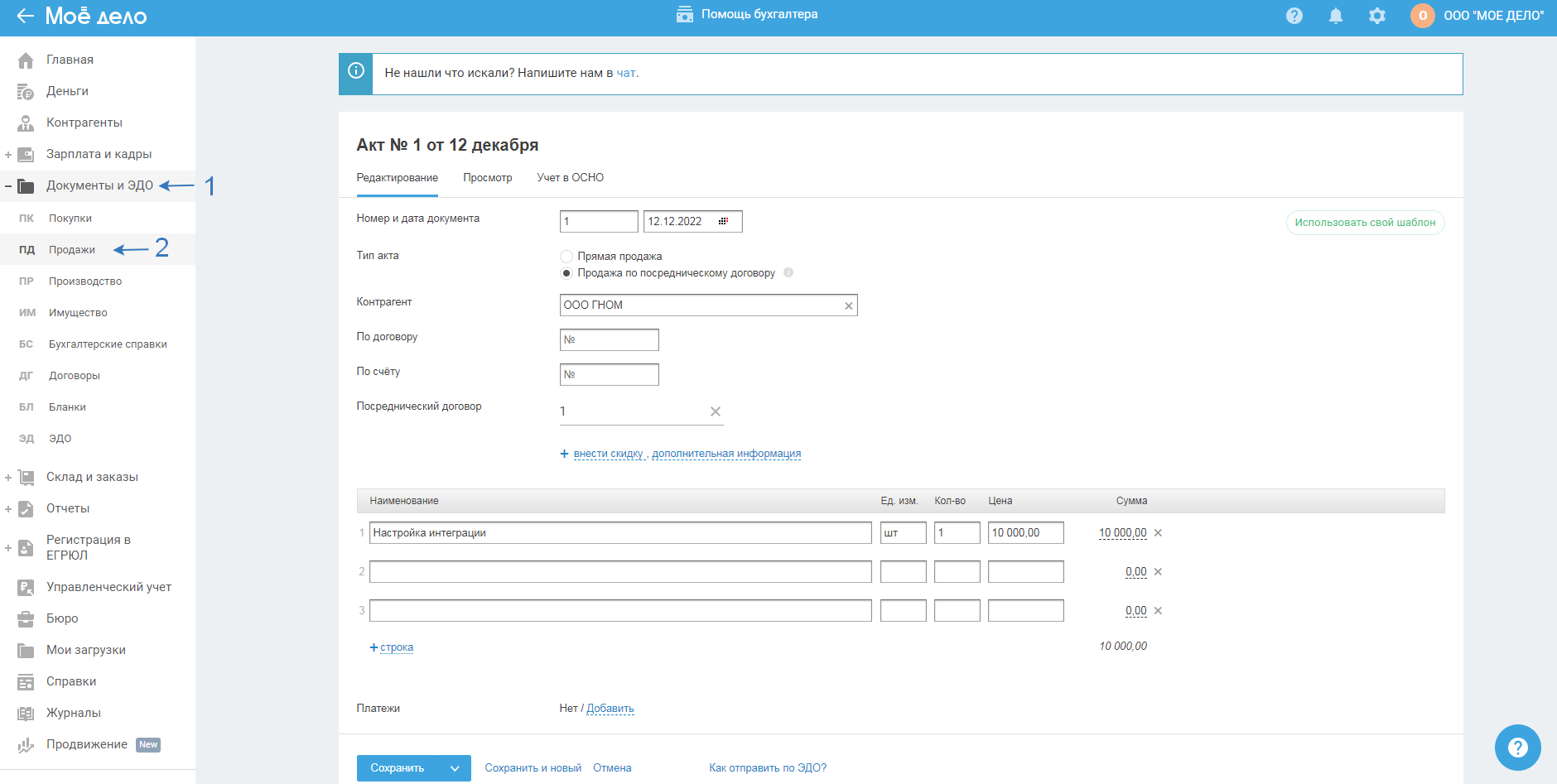Expand the Склад и заказы section
1557x784 pixels.
(8, 478)
